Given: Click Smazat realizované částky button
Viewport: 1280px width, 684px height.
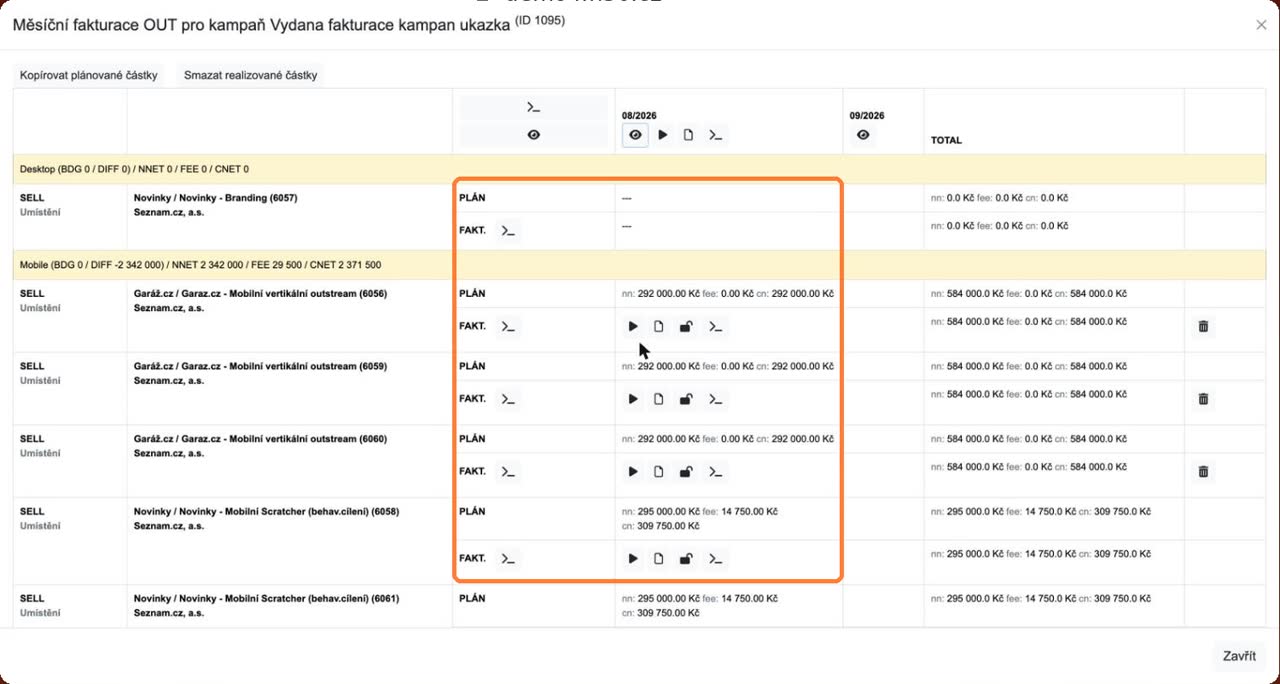Looking at the screenshot, I should click(250, 75).
